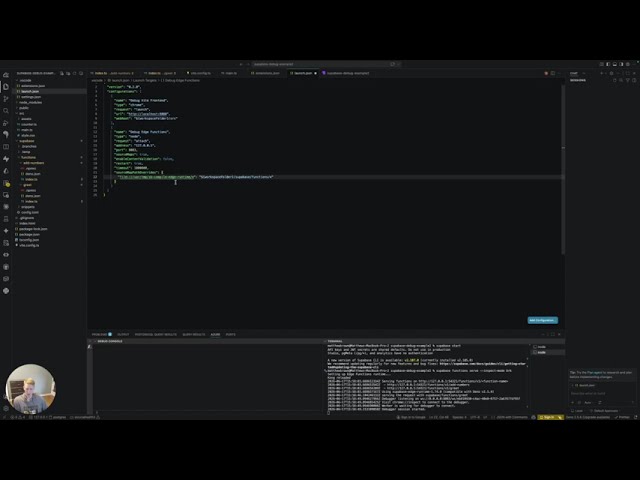This screenshot has height=480, width=640.
Task: Click the New Folder icon in Explorer header
Action: pyautogui.click(x=68, y=73)
